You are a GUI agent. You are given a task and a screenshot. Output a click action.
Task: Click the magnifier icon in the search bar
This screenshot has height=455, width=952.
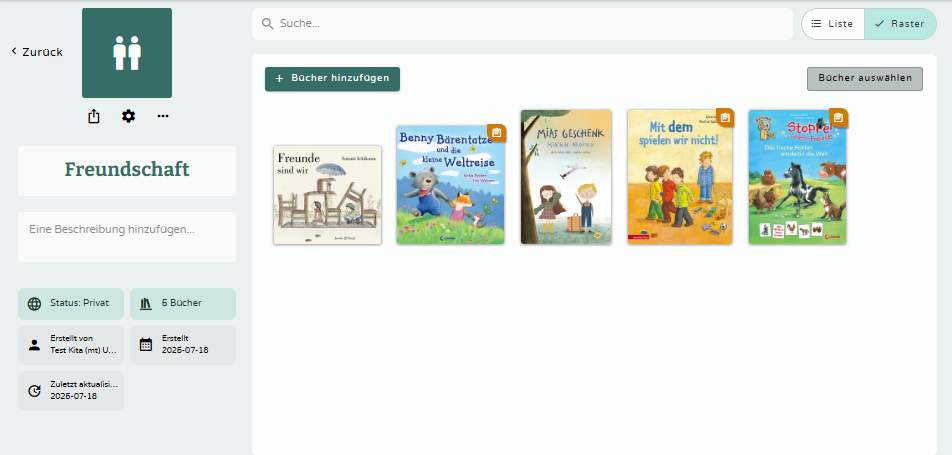coord(267,24)
